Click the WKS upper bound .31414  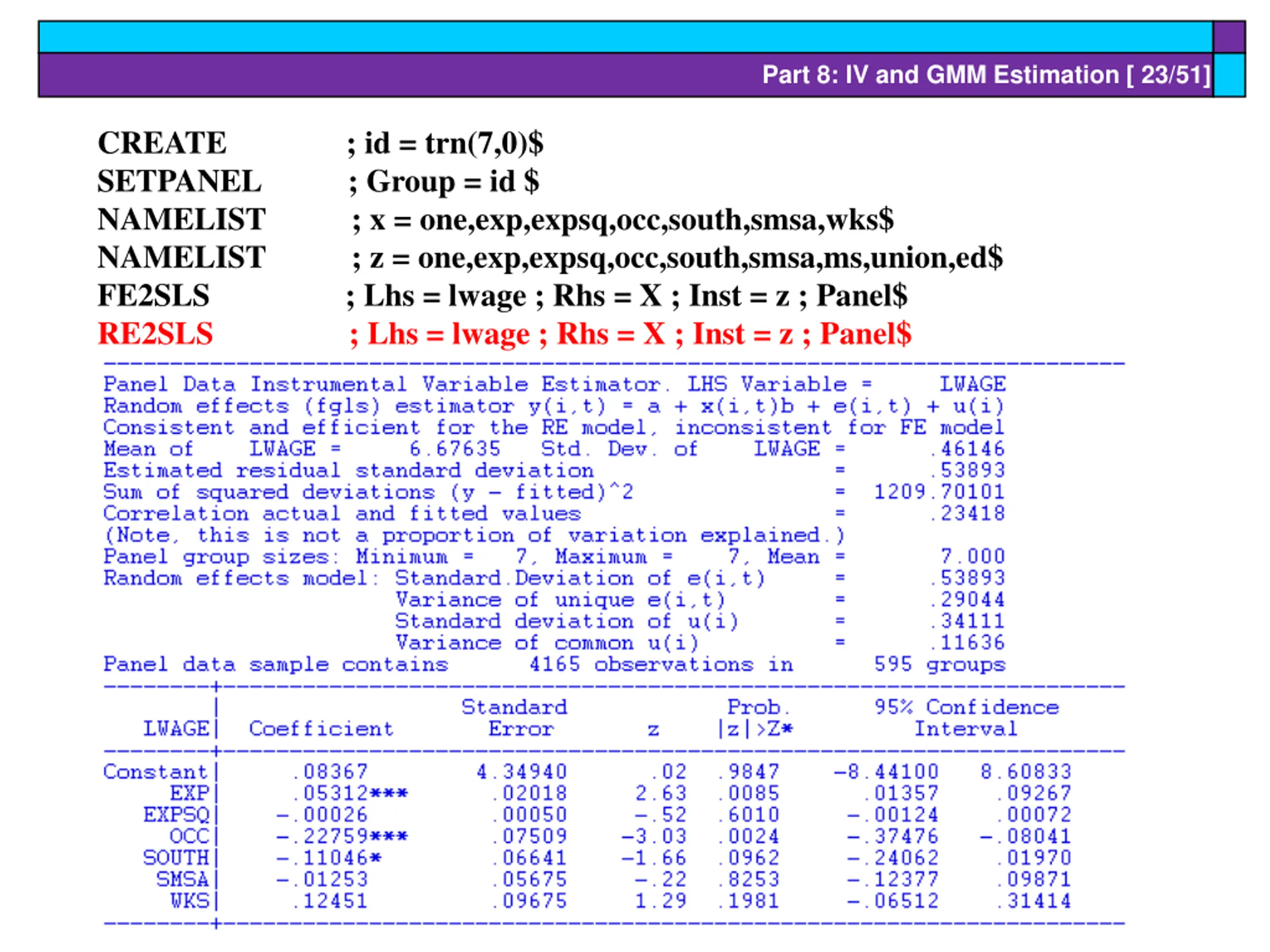click(x=1033, y=901)
